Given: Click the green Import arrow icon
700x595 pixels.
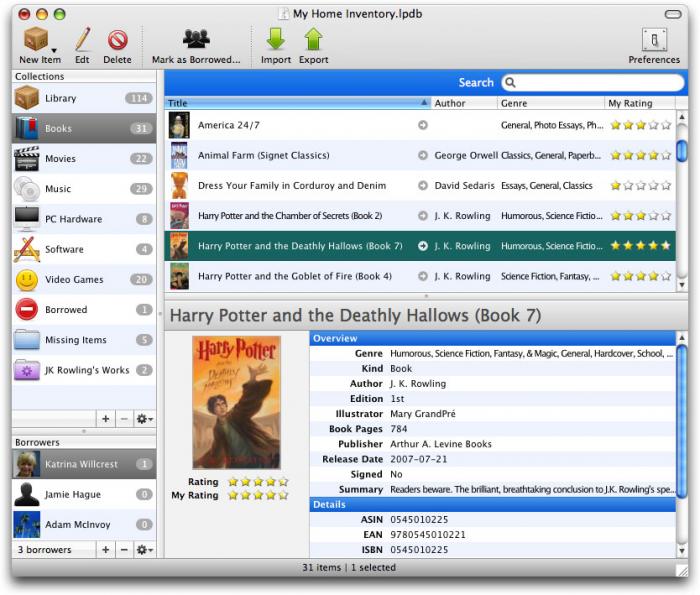Looking at the screenshot, I should pos(276,39).
